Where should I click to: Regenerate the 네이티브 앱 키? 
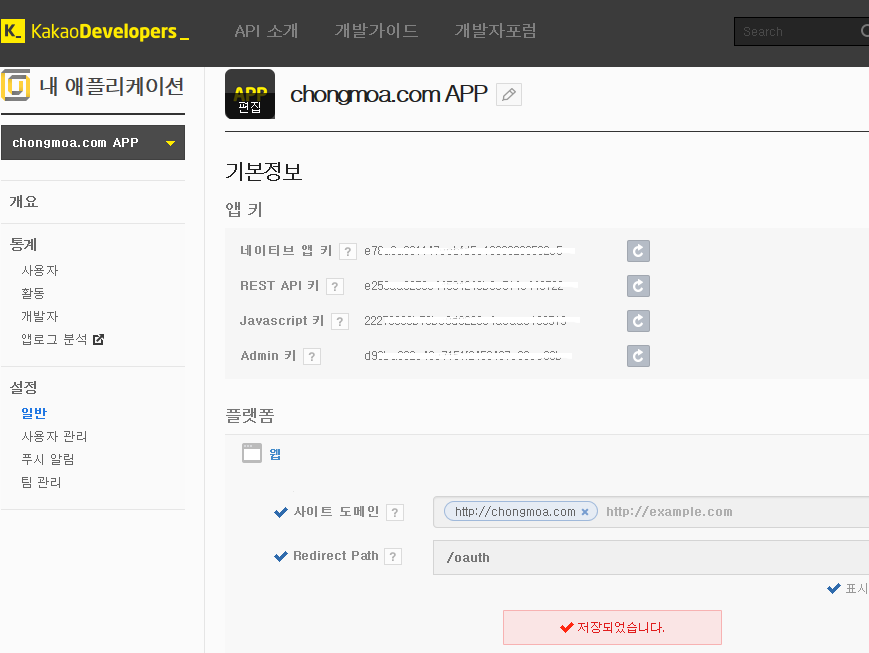[x=638, y=251]
